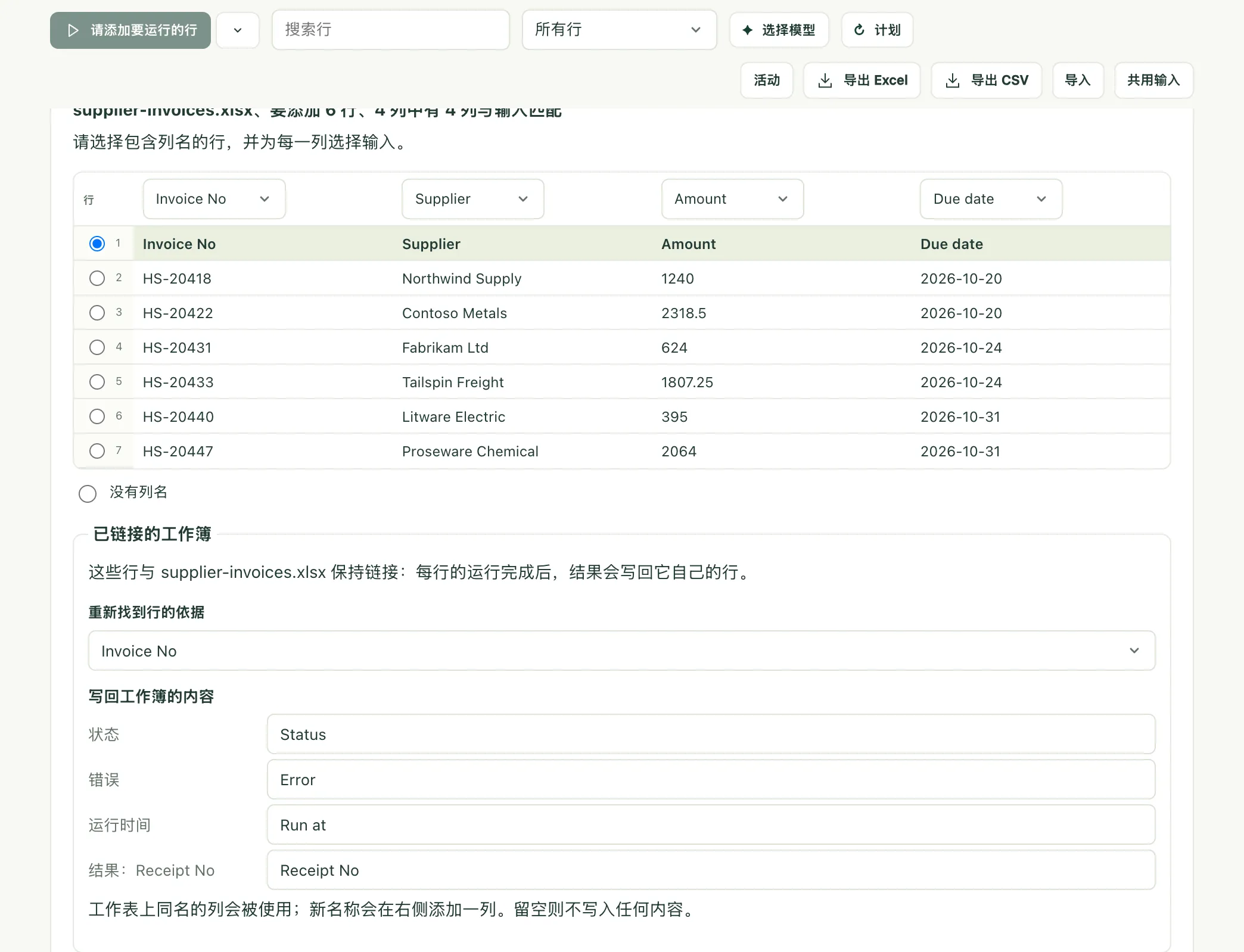
Task: Edit the 结果 Receipt No field
Action: [x=711, y=870]
